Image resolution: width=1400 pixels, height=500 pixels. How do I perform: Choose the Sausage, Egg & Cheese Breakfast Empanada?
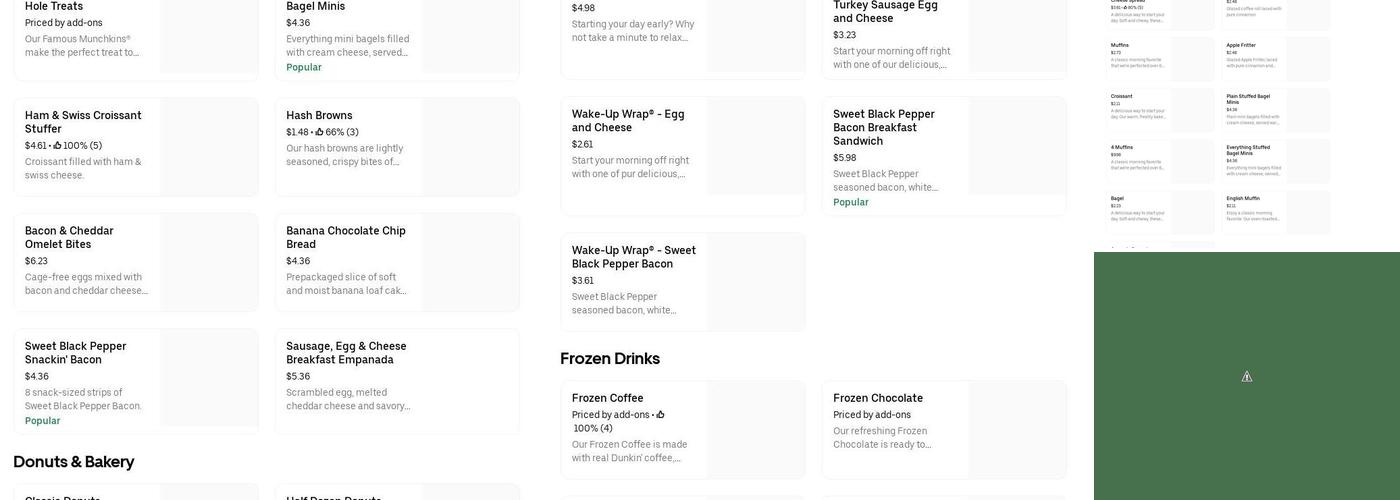[346, 353]
